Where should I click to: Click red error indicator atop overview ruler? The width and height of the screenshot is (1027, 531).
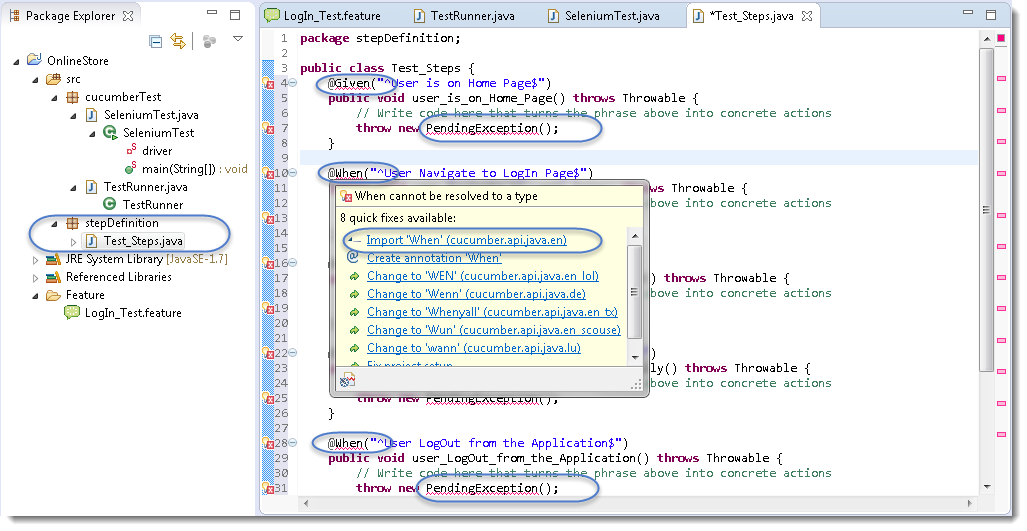click(x=1001, y=38)
